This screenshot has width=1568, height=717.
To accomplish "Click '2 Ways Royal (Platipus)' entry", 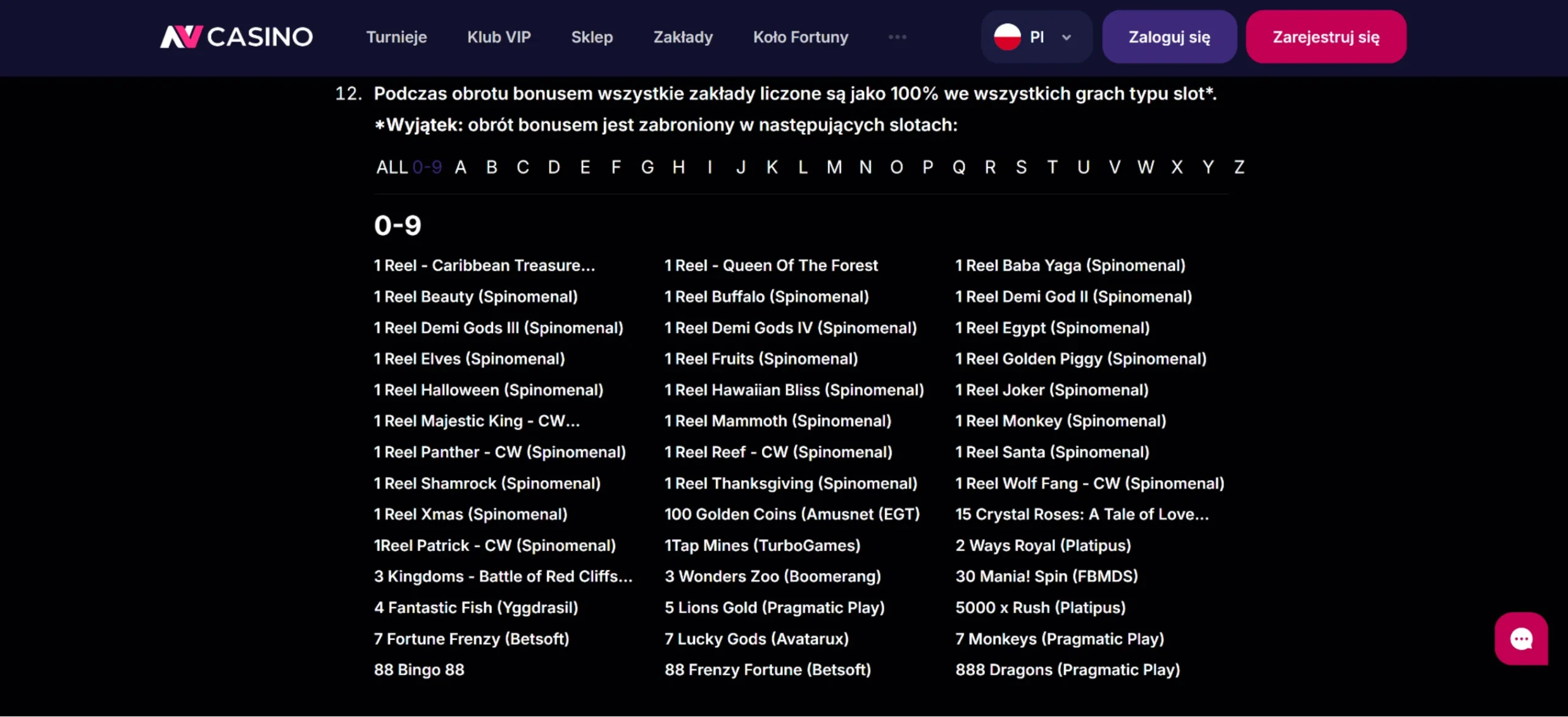I will click(1043, 546).
